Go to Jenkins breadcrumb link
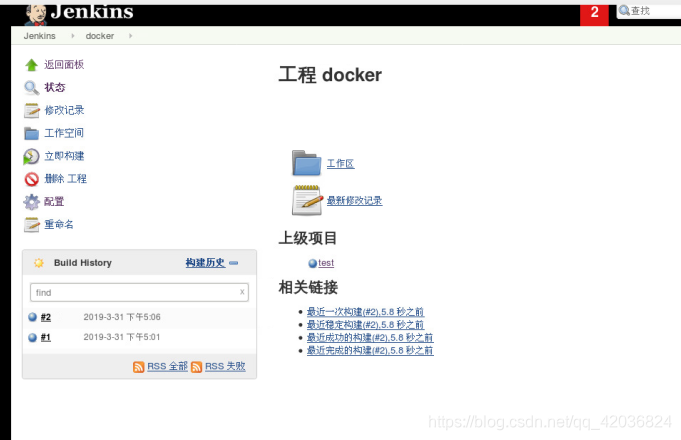The width and height of the screenshot is (681, 440). pos(40,36)
